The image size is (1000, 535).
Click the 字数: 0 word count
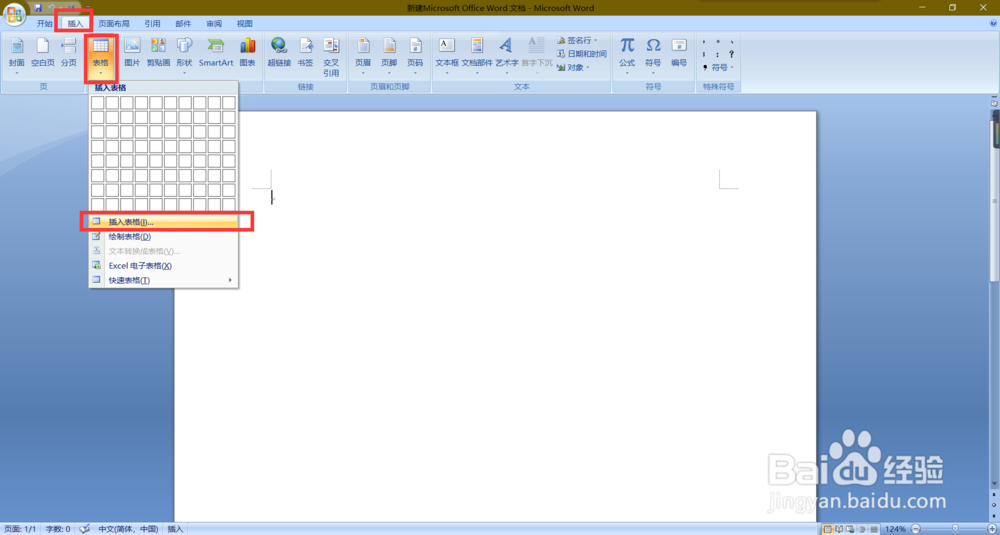tap(58, 529)
